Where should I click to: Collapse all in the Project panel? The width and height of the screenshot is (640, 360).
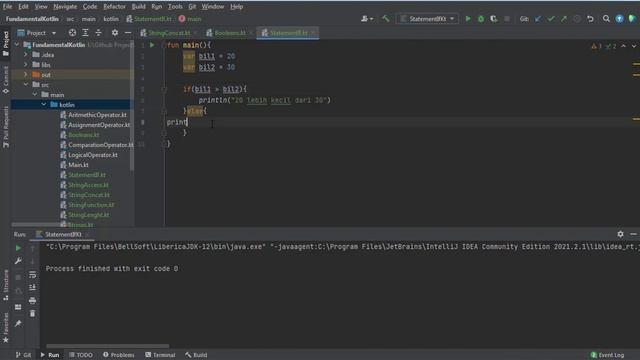(x=98, y=33)
